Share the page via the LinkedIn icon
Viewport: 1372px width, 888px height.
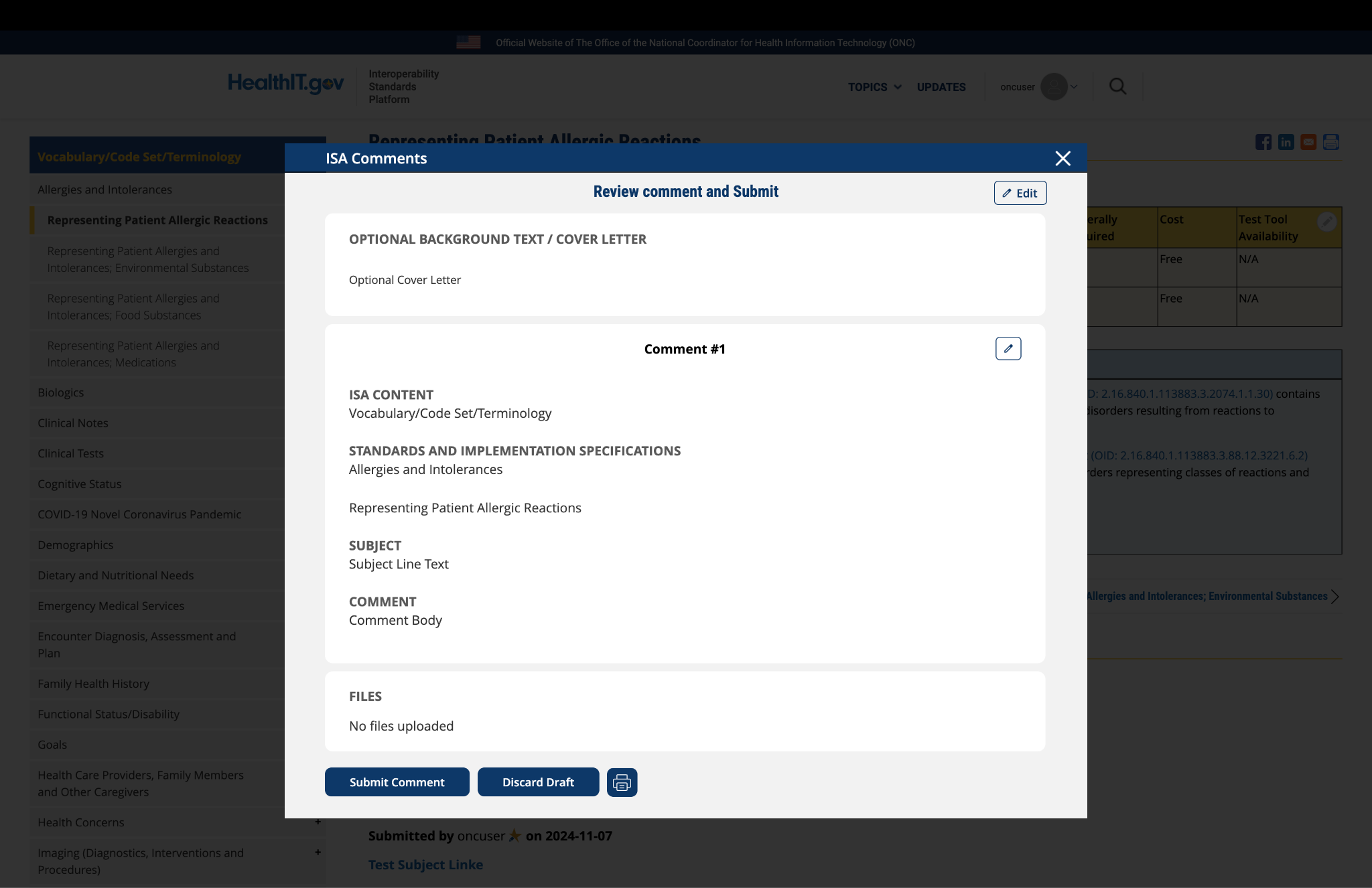[1286, 142]
